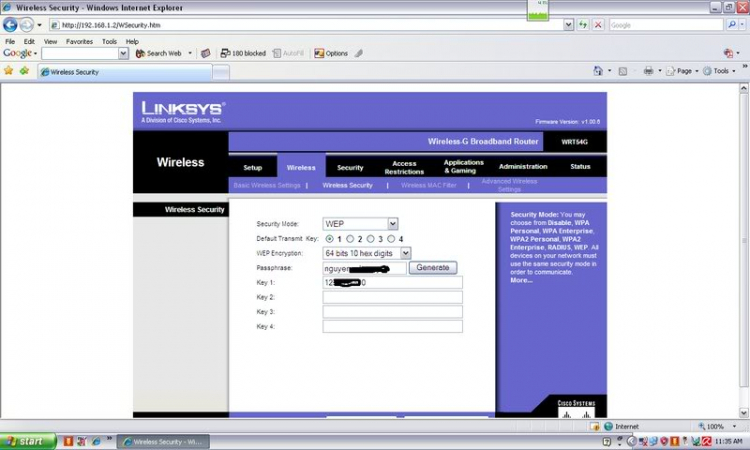Viewport: 750px width, 450px height.
Task: Open Google toolbar Options
Action: tap(331, 53)
